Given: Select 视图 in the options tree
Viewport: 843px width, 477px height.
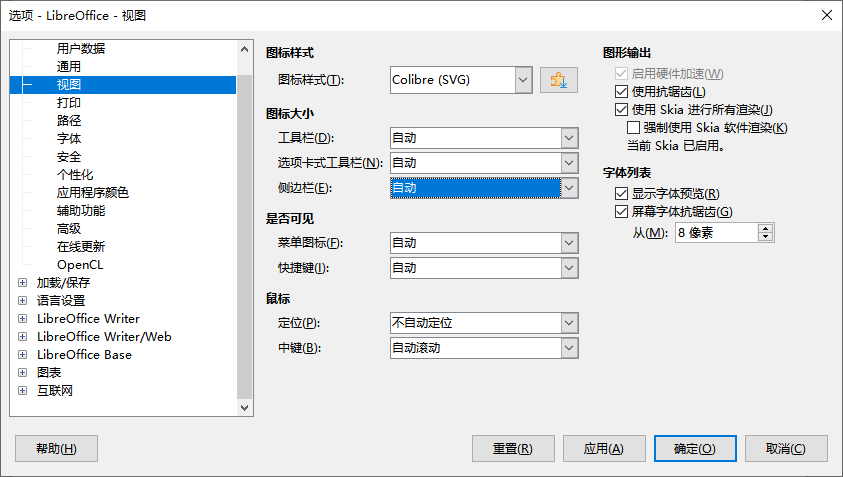Looking at the screenshot, I should (x=69, y=84).
